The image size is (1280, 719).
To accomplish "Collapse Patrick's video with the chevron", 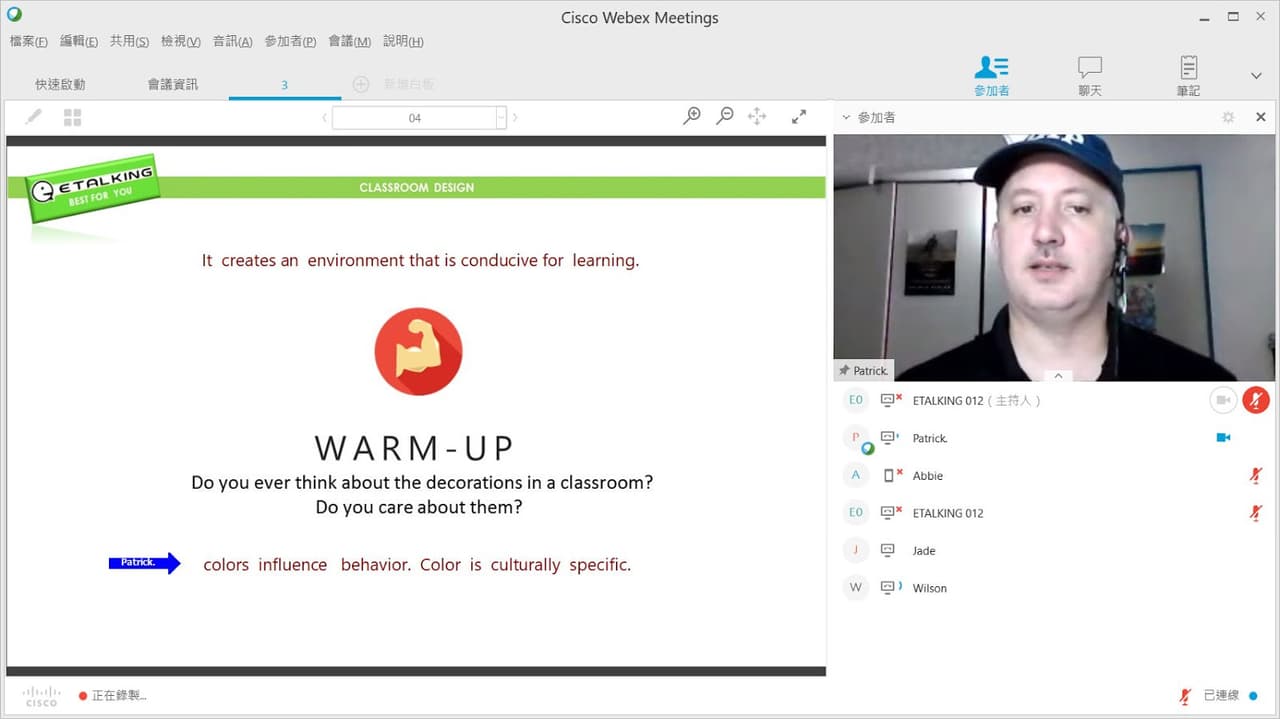I will pyautogui.click(x=1057, y=376).
